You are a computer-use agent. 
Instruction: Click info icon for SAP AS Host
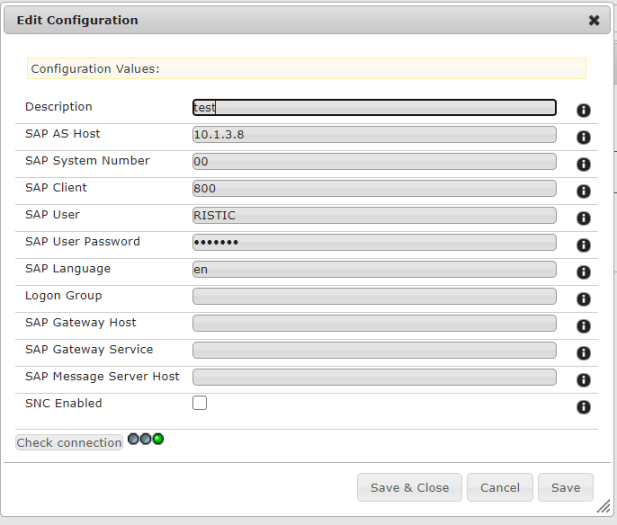(584, 137)
